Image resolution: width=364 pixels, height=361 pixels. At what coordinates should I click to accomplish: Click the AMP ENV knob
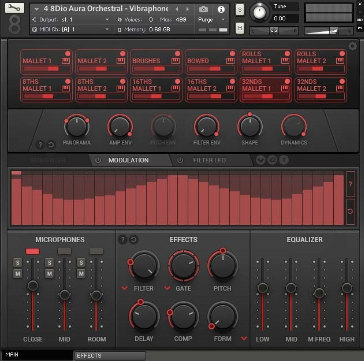pos(120,126)
